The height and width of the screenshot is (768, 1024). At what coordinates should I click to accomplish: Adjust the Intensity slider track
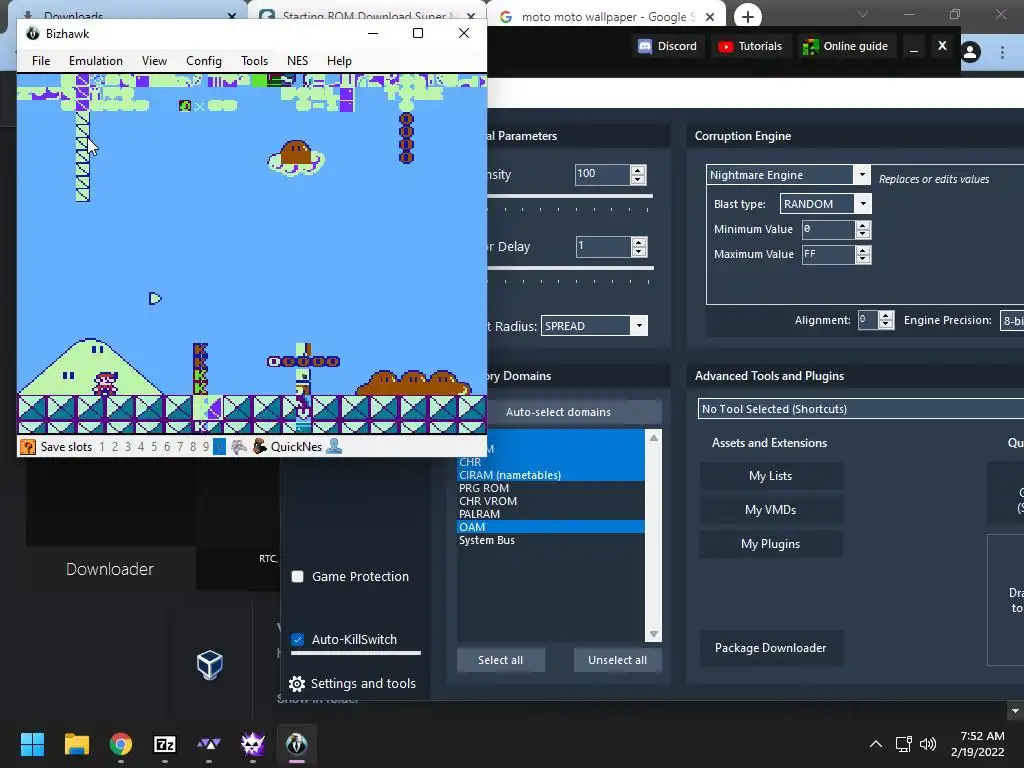tap(569, 196)
